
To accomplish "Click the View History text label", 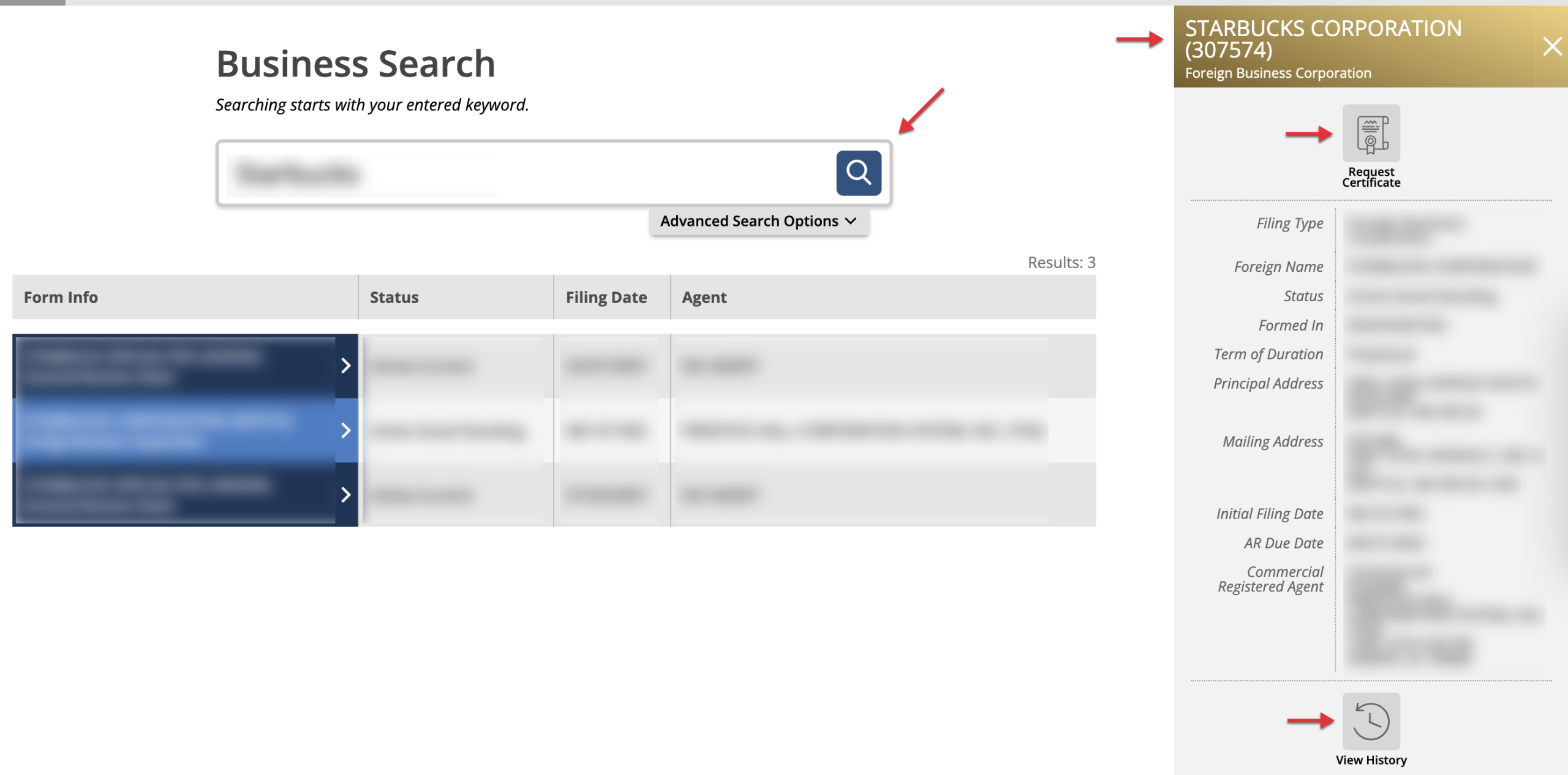I will (1371, 760).
